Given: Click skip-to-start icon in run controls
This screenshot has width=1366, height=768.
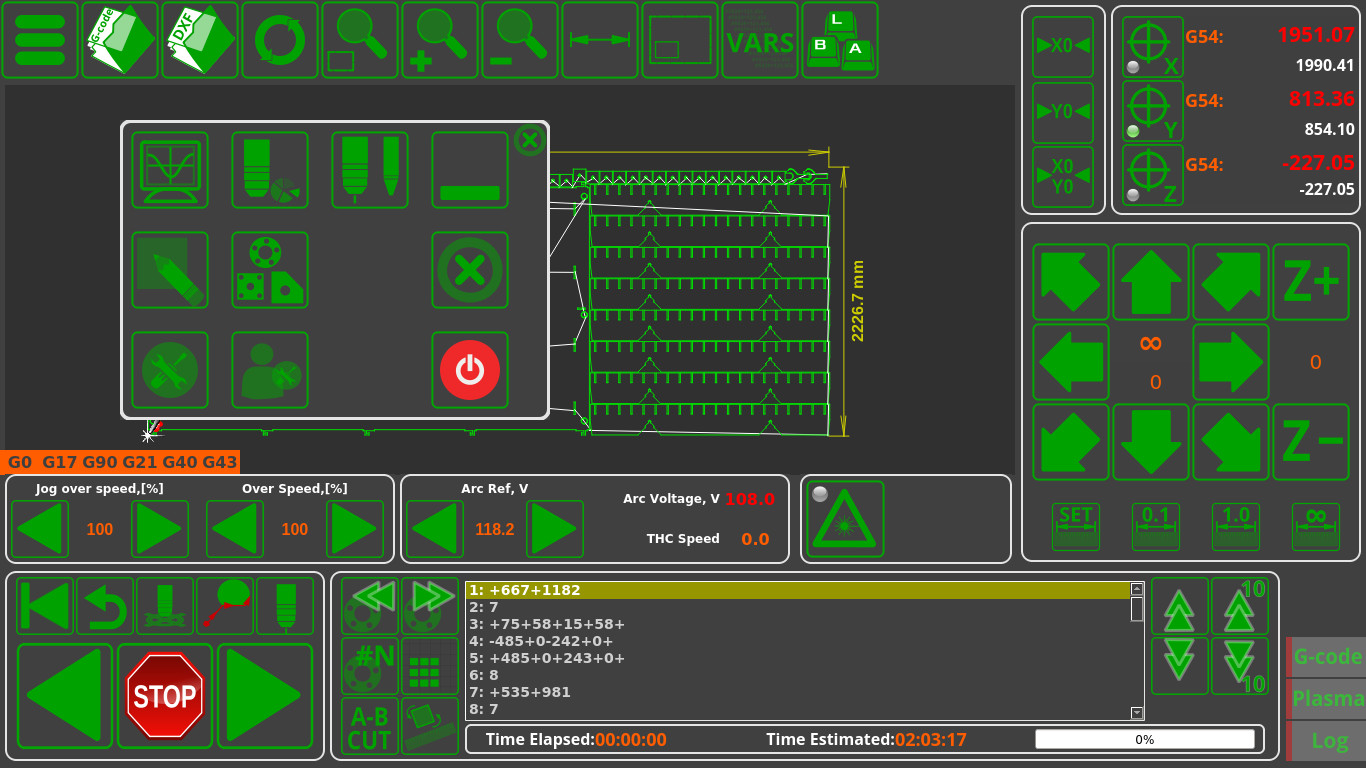Looking at the screenshot, I should (45, 606).
